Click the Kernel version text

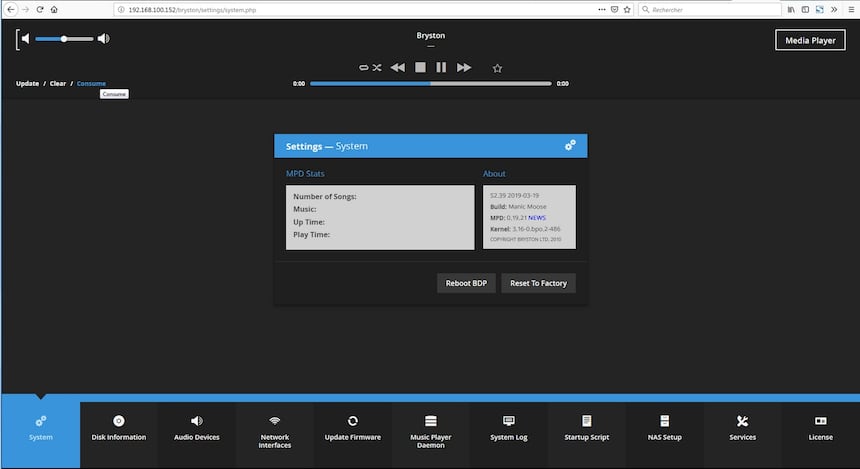tap(525, 229)
